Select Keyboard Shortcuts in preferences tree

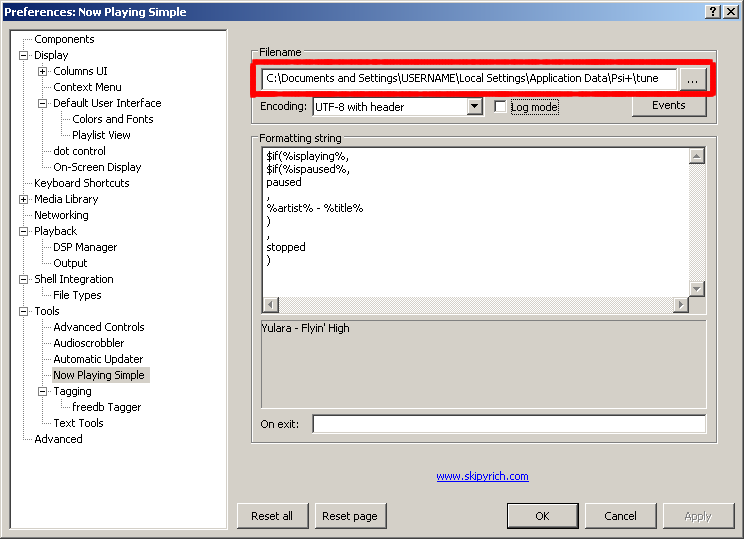point(81,184)
